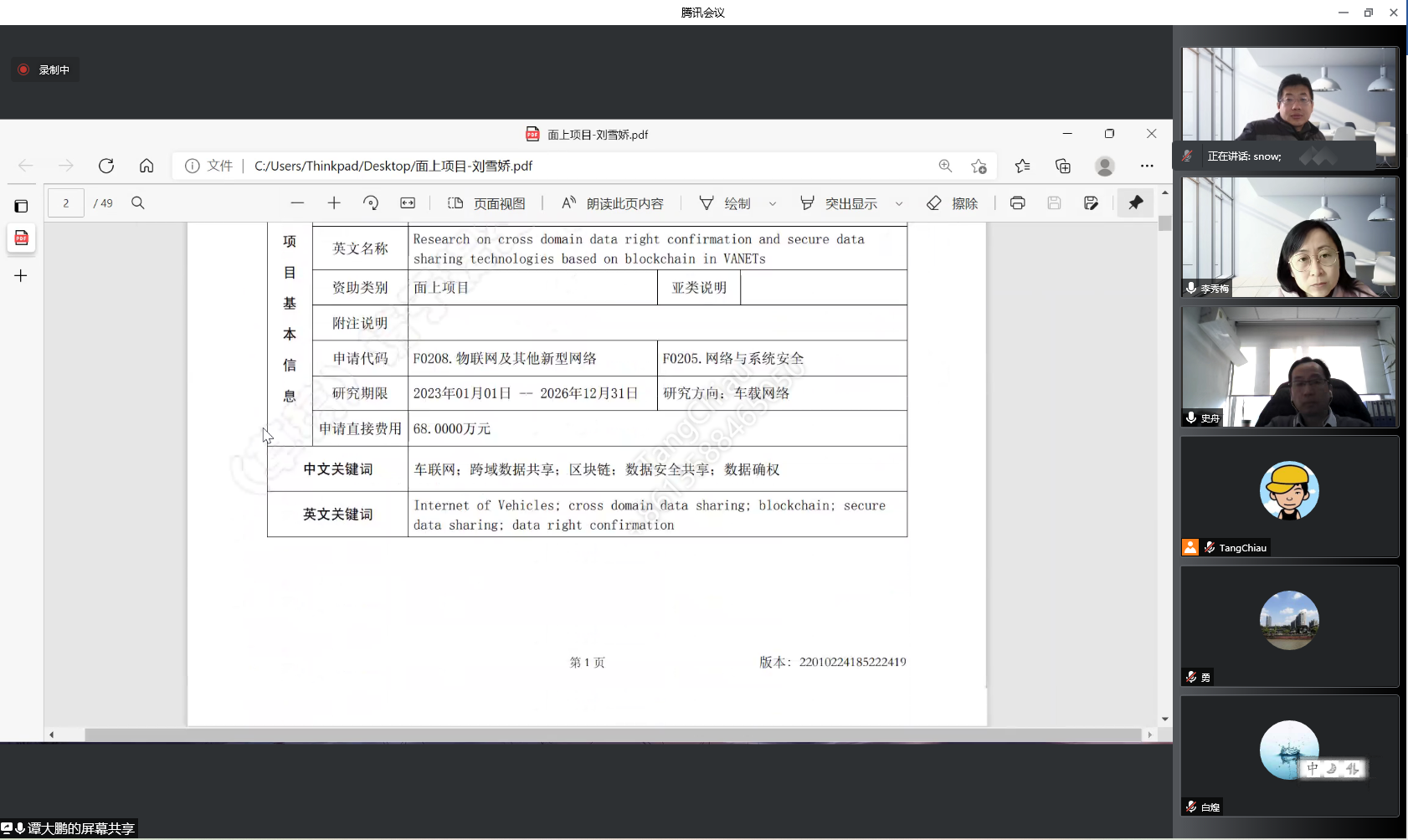This screenshot has height=840, width=1408.
Task: Go to browser home page
Action: click(x=146, y=166)
